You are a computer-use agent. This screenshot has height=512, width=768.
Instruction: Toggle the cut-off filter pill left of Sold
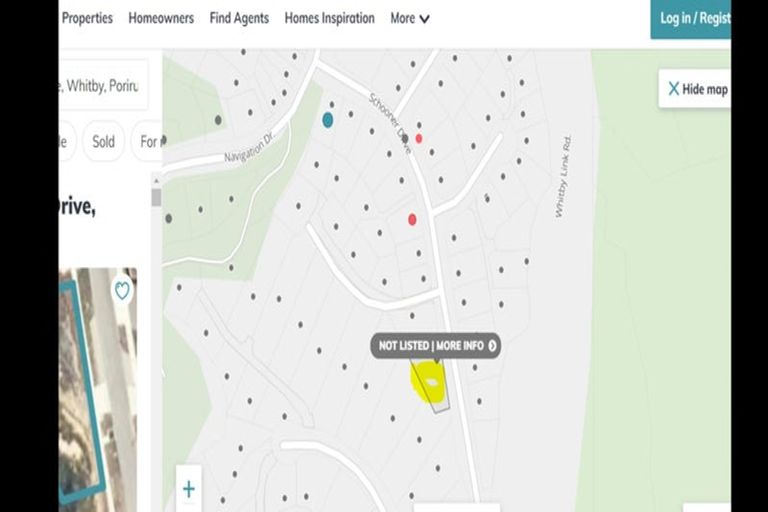point(66,141)
